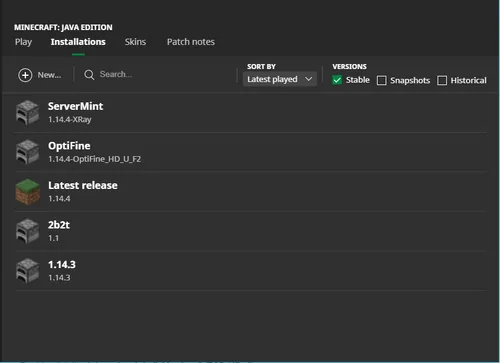The image size is (500, 363).
Task: Click the 2b2t furnace icon
Action: click(27, 231)
